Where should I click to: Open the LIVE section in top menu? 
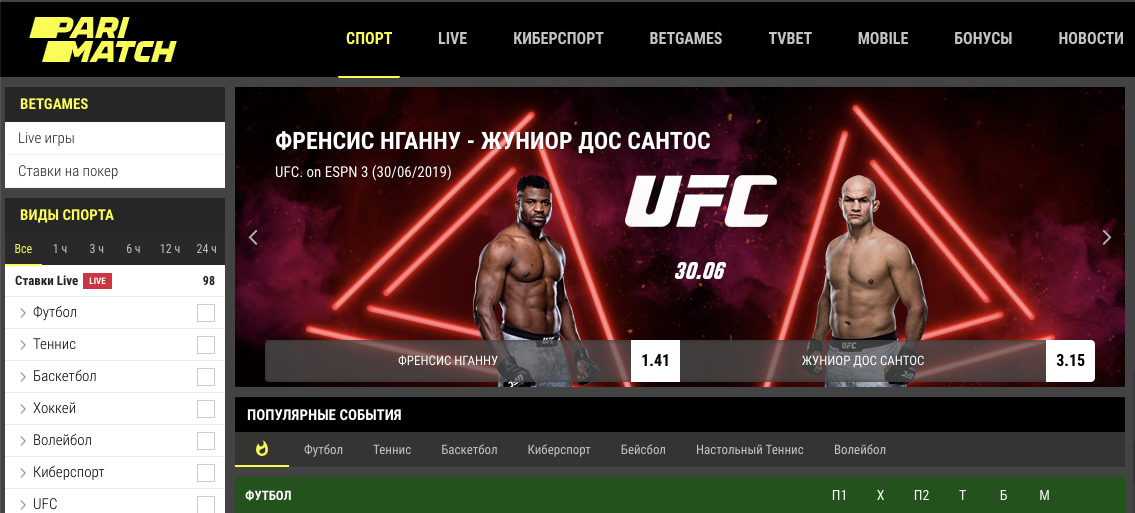(x=452, y=38)
